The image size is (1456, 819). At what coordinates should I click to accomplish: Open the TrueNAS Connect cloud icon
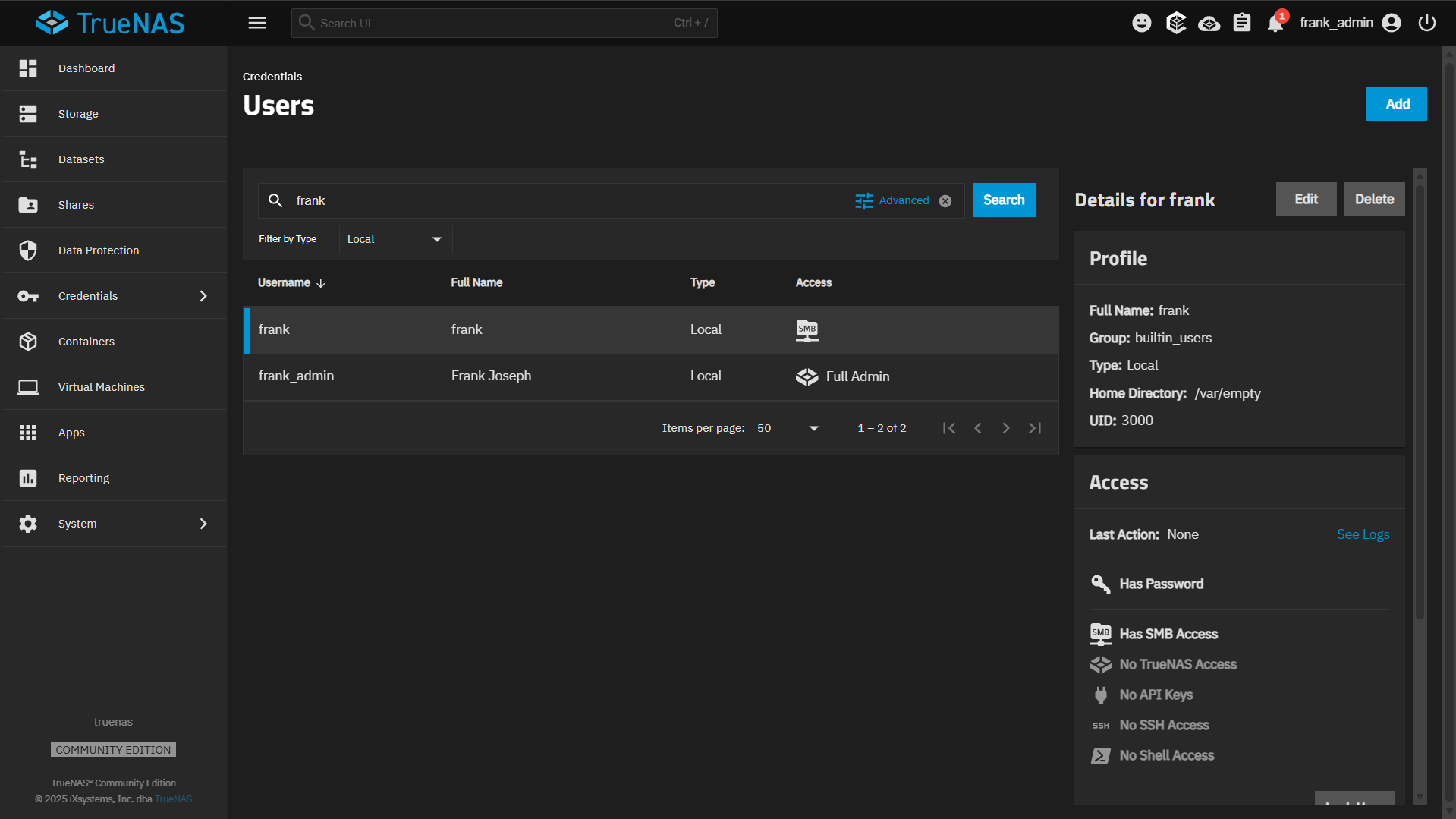coord(1209,24)
